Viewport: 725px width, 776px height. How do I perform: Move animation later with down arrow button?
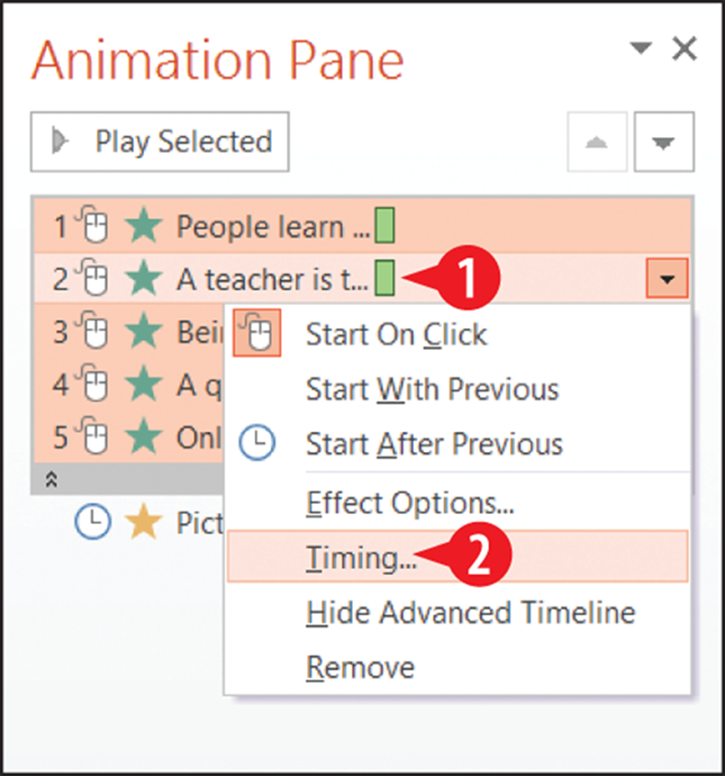664,142
